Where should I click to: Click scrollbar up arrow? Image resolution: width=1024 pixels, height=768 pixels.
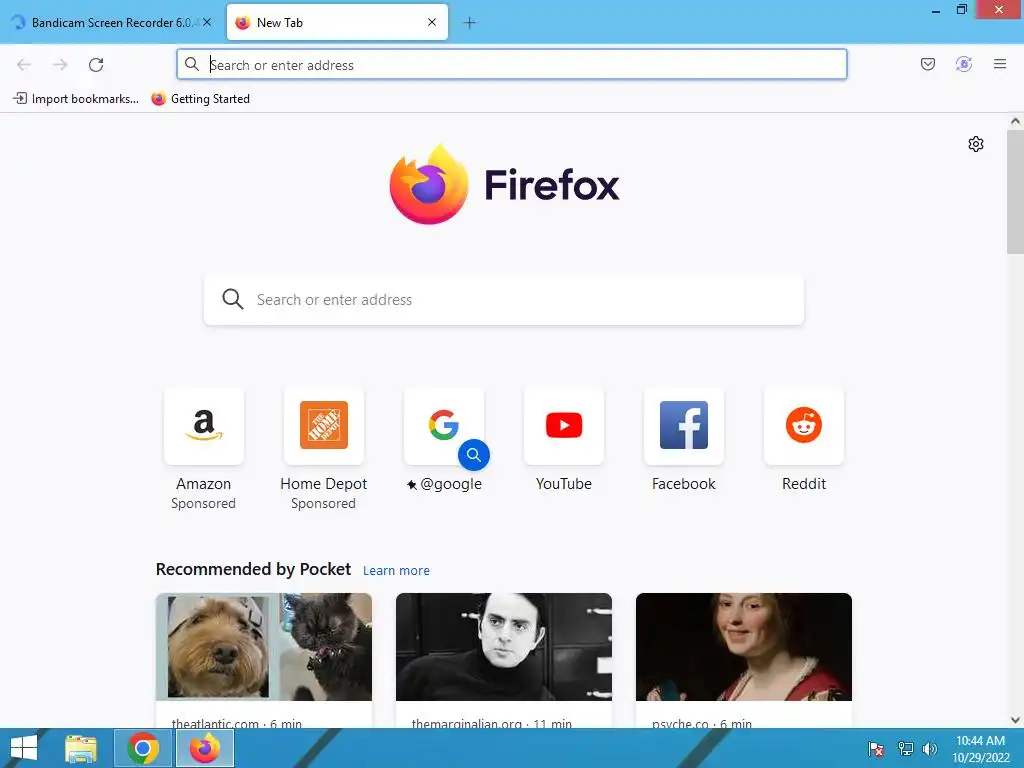1015,121
